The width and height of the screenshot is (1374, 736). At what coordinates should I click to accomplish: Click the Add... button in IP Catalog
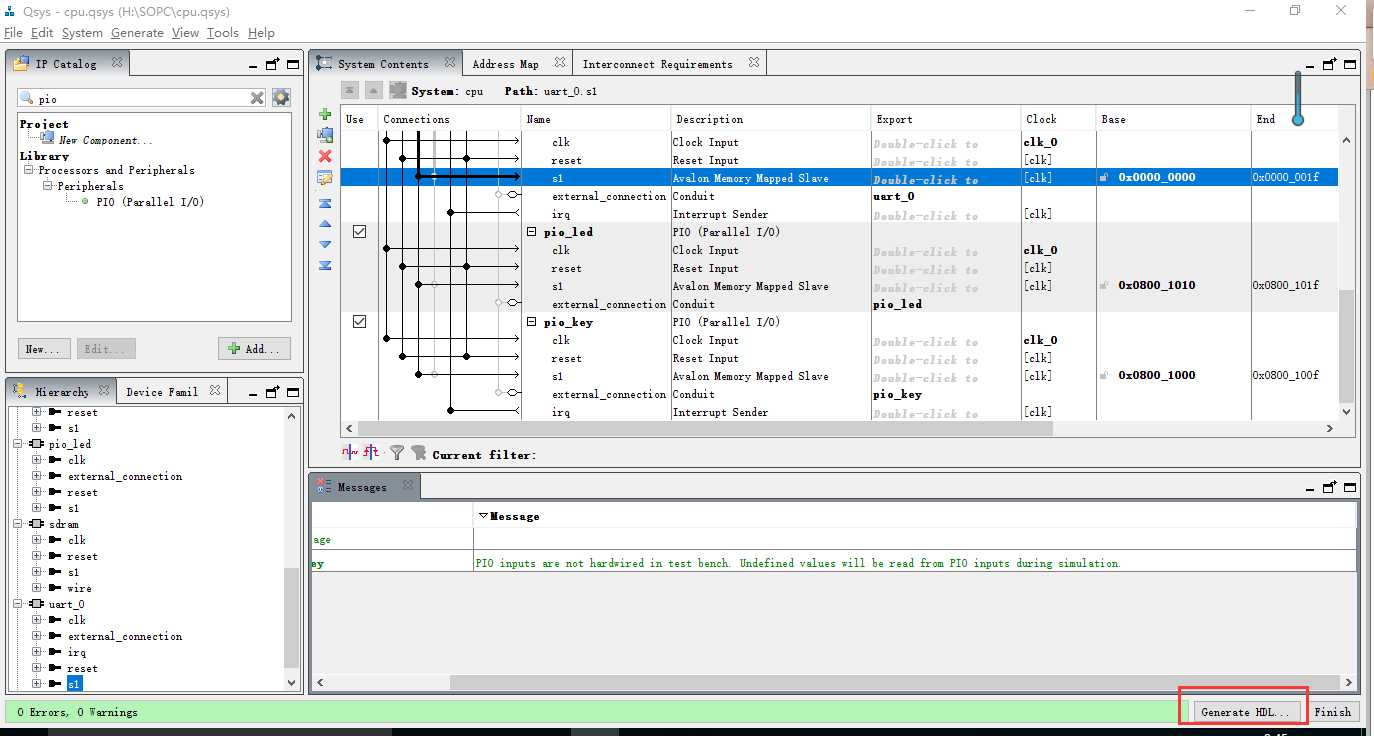tap(255, 349)
